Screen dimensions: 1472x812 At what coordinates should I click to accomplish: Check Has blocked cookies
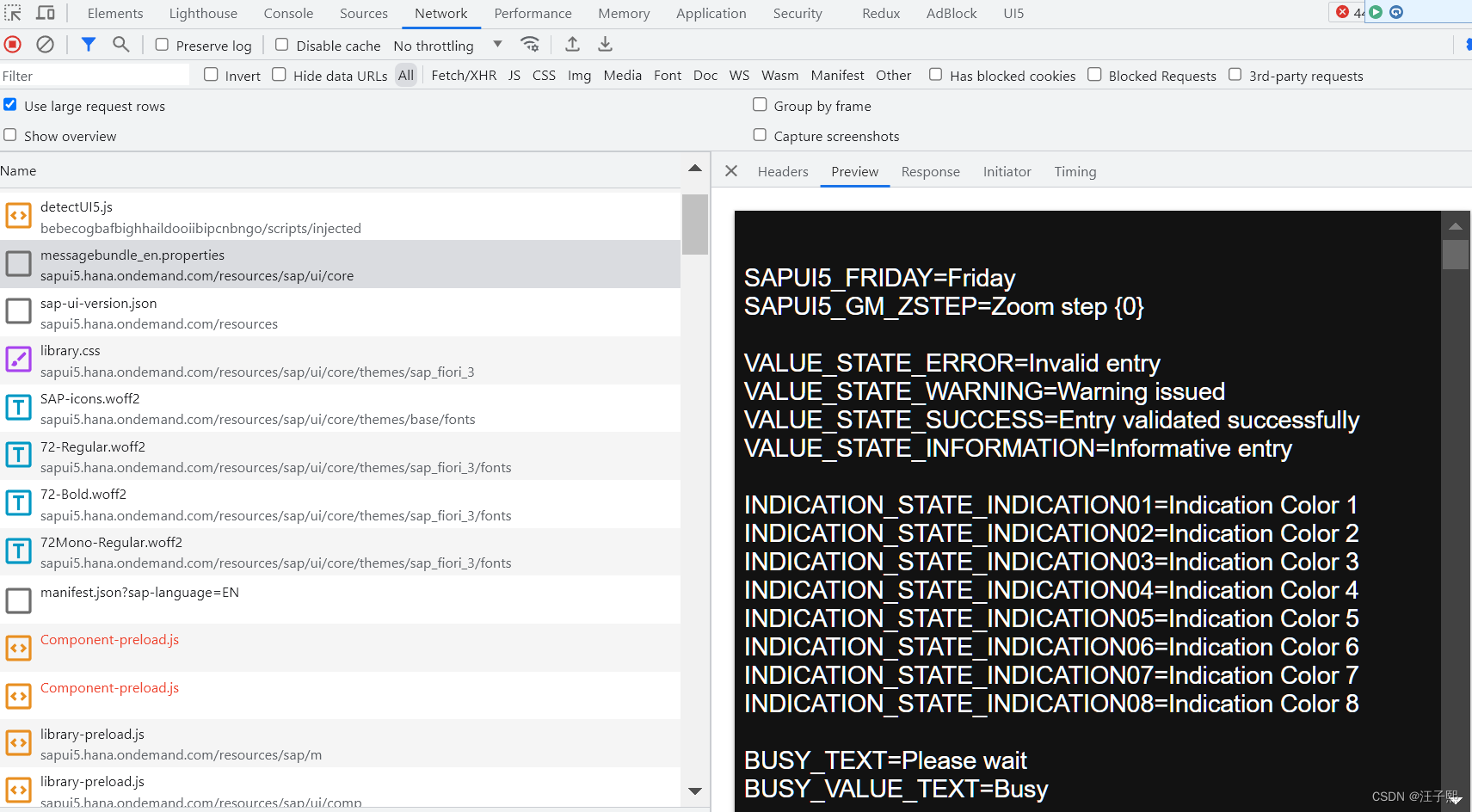(935, 75)
